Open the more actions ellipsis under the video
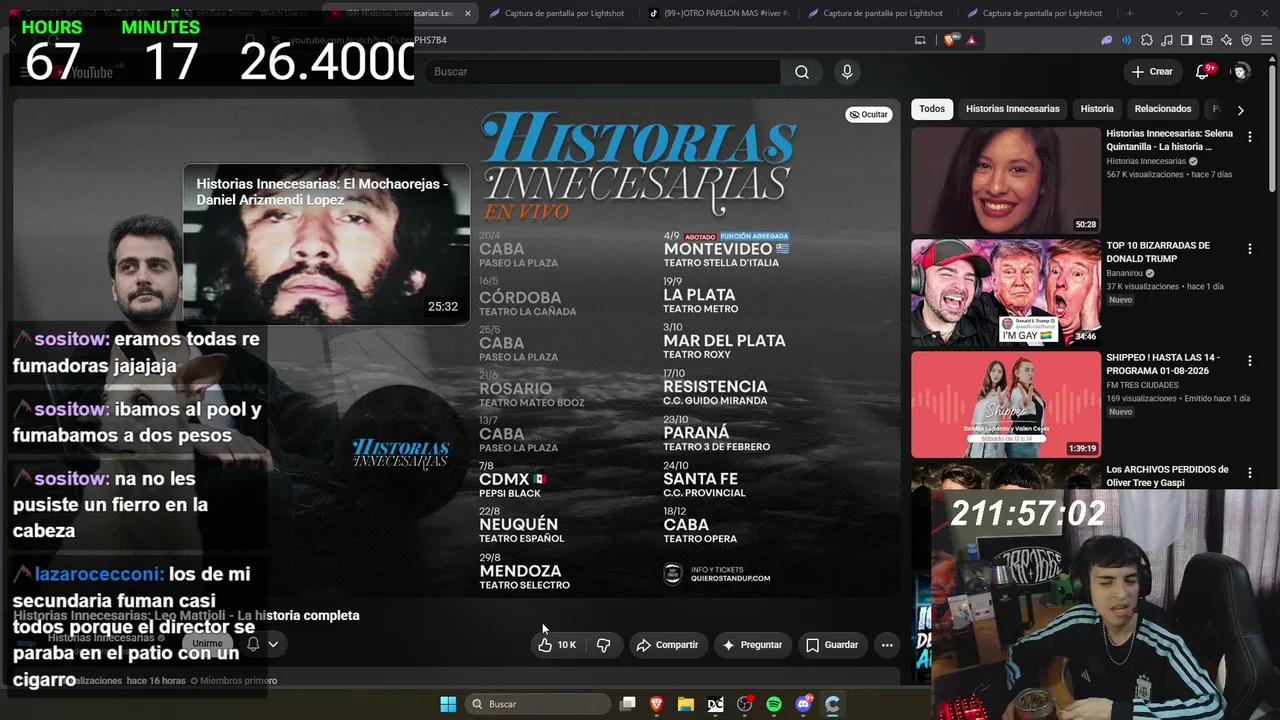Screen dimensions: 1280x720 (887, 645)
